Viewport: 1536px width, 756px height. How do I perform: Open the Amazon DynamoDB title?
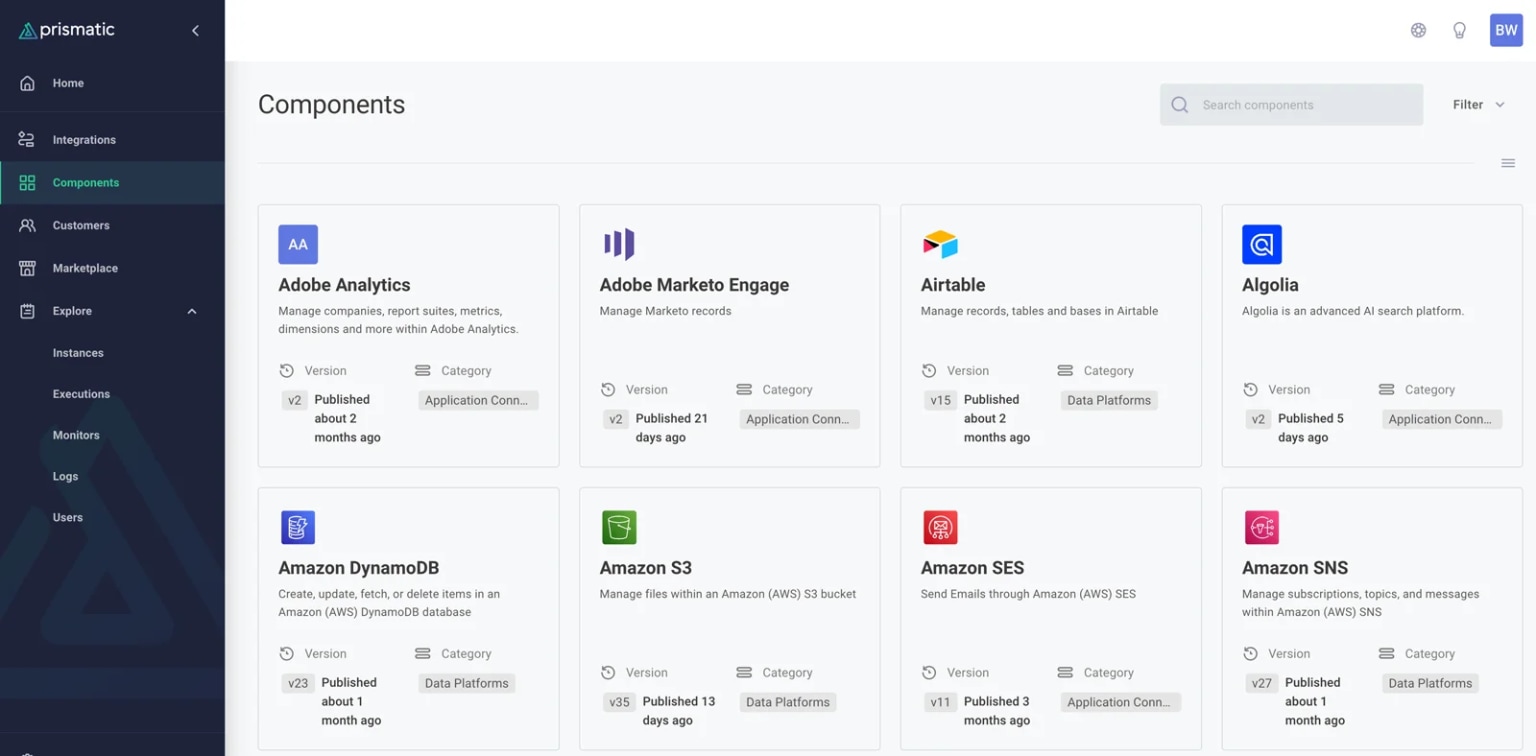[359, 568]
